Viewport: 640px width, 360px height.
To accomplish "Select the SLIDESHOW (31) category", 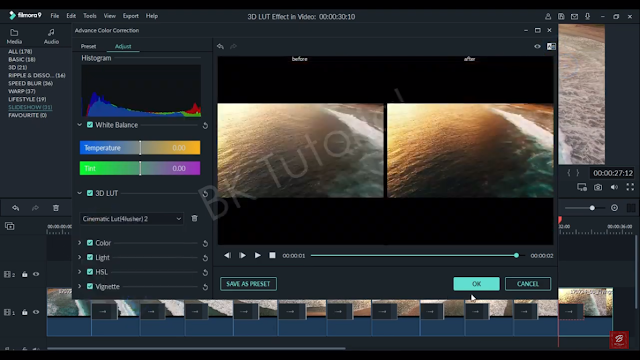I will (x=30, y=107).
